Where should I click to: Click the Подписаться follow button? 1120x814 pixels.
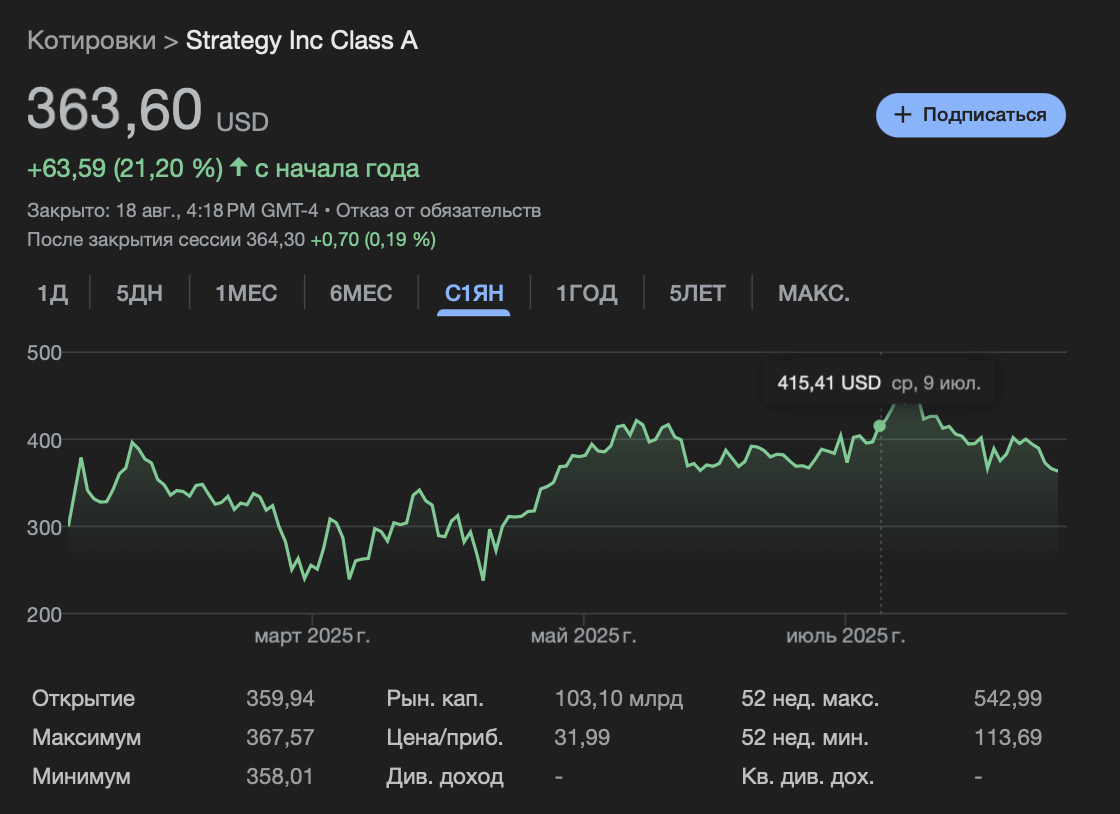click(x=971, y=115)
